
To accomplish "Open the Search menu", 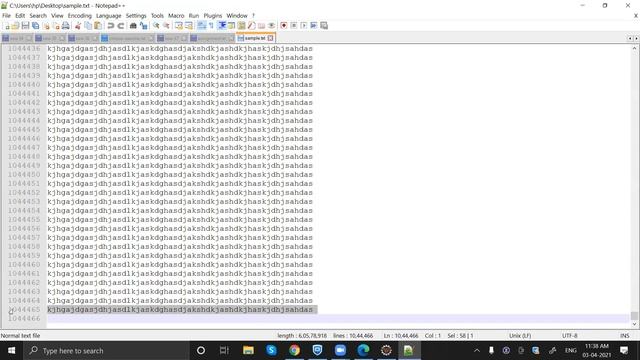I will point(38,16).
